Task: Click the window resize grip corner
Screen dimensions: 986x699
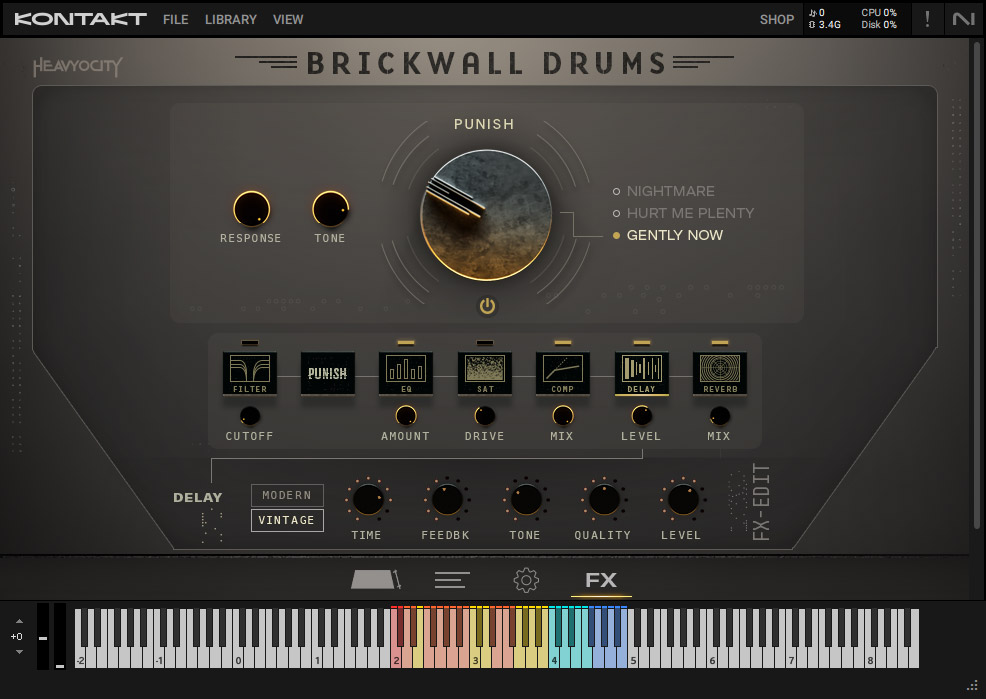Action: 973,686
